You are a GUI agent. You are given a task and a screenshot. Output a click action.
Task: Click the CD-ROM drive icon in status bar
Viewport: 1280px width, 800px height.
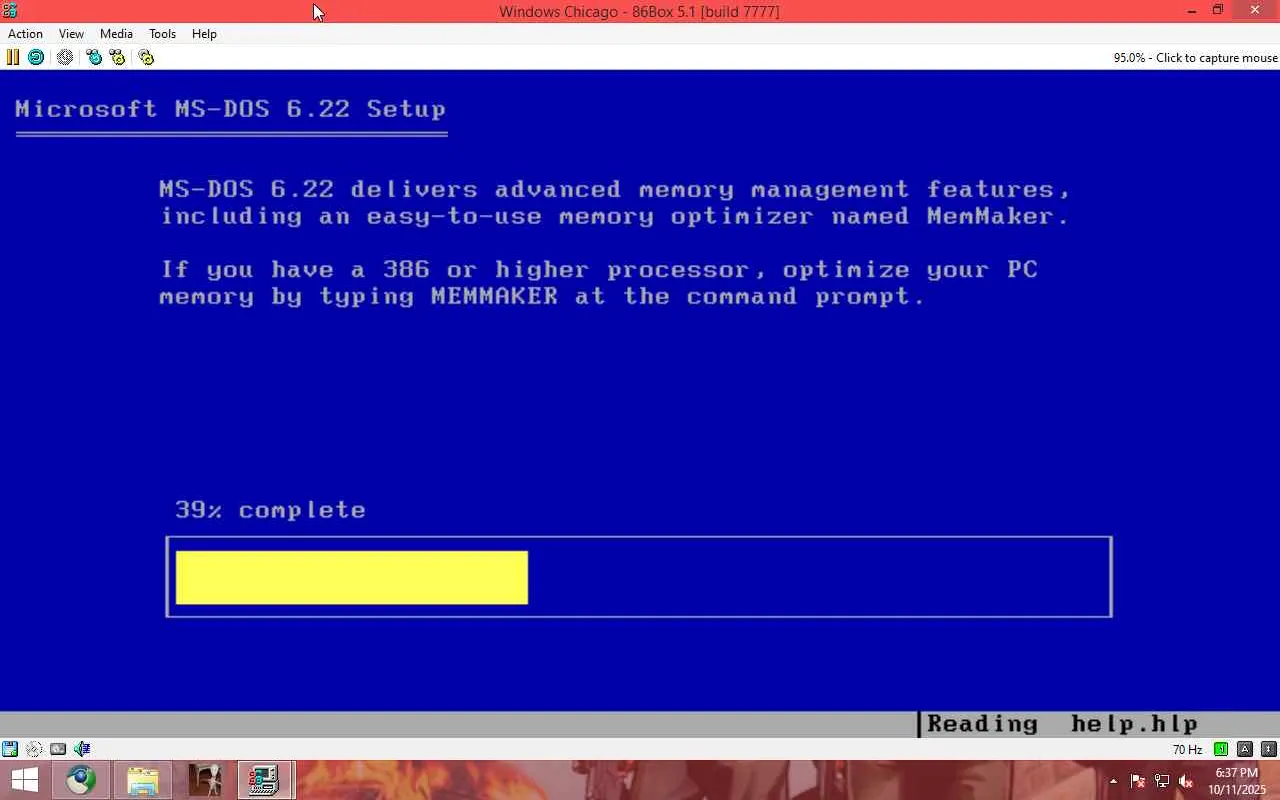click(x=34, y=748)
